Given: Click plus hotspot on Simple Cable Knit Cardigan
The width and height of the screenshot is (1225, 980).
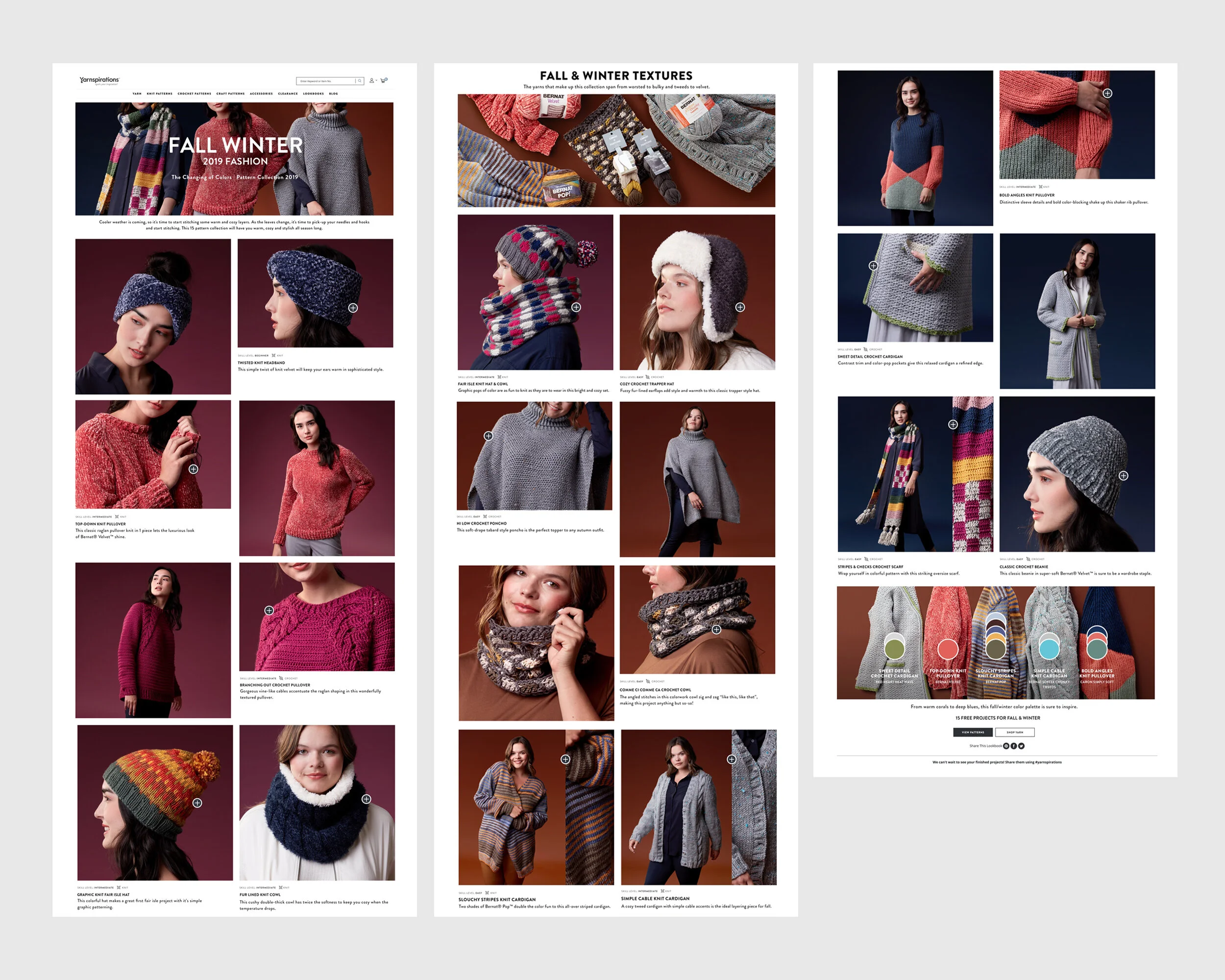Looking at the screenshot, I should coord(732,759).
